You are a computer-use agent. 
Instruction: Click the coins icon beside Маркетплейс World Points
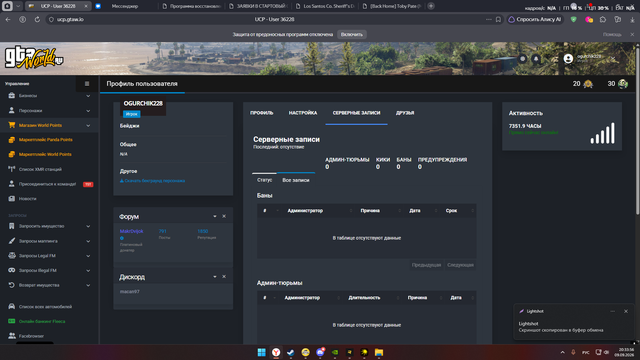[x=11, y=154]
